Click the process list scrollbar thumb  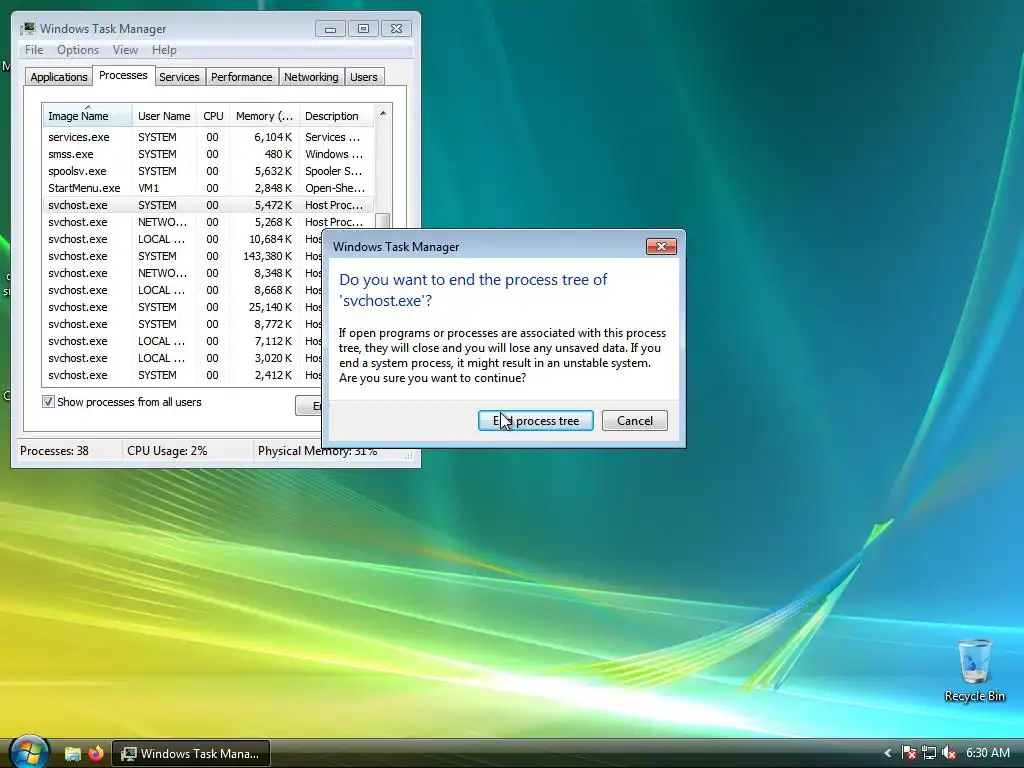(x=383, y=220)
